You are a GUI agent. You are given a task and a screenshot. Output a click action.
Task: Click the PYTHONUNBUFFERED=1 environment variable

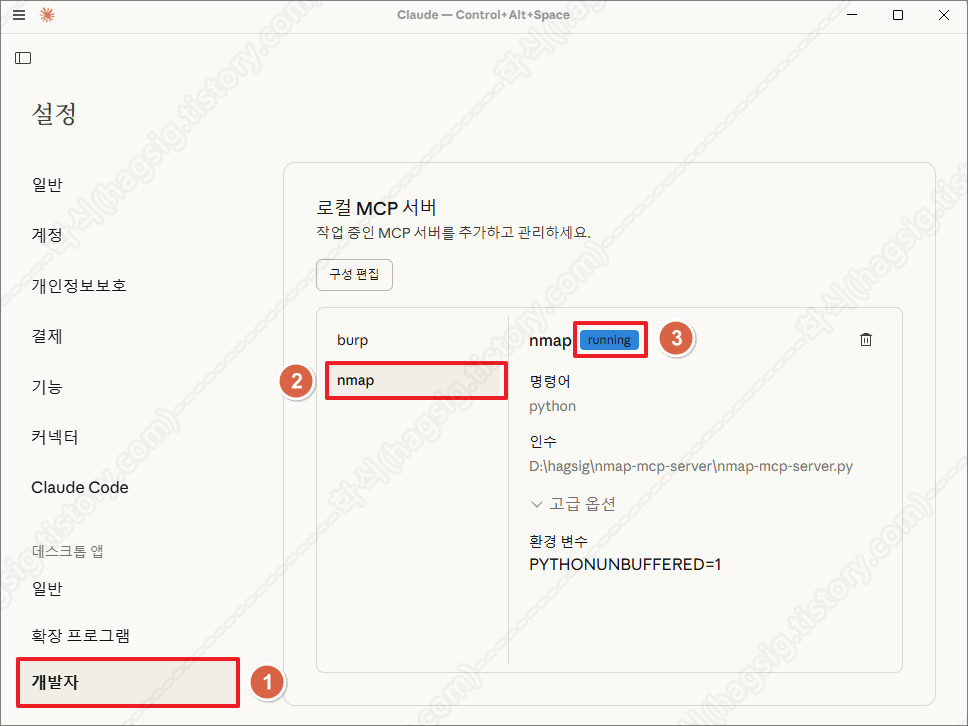[625, 564]
